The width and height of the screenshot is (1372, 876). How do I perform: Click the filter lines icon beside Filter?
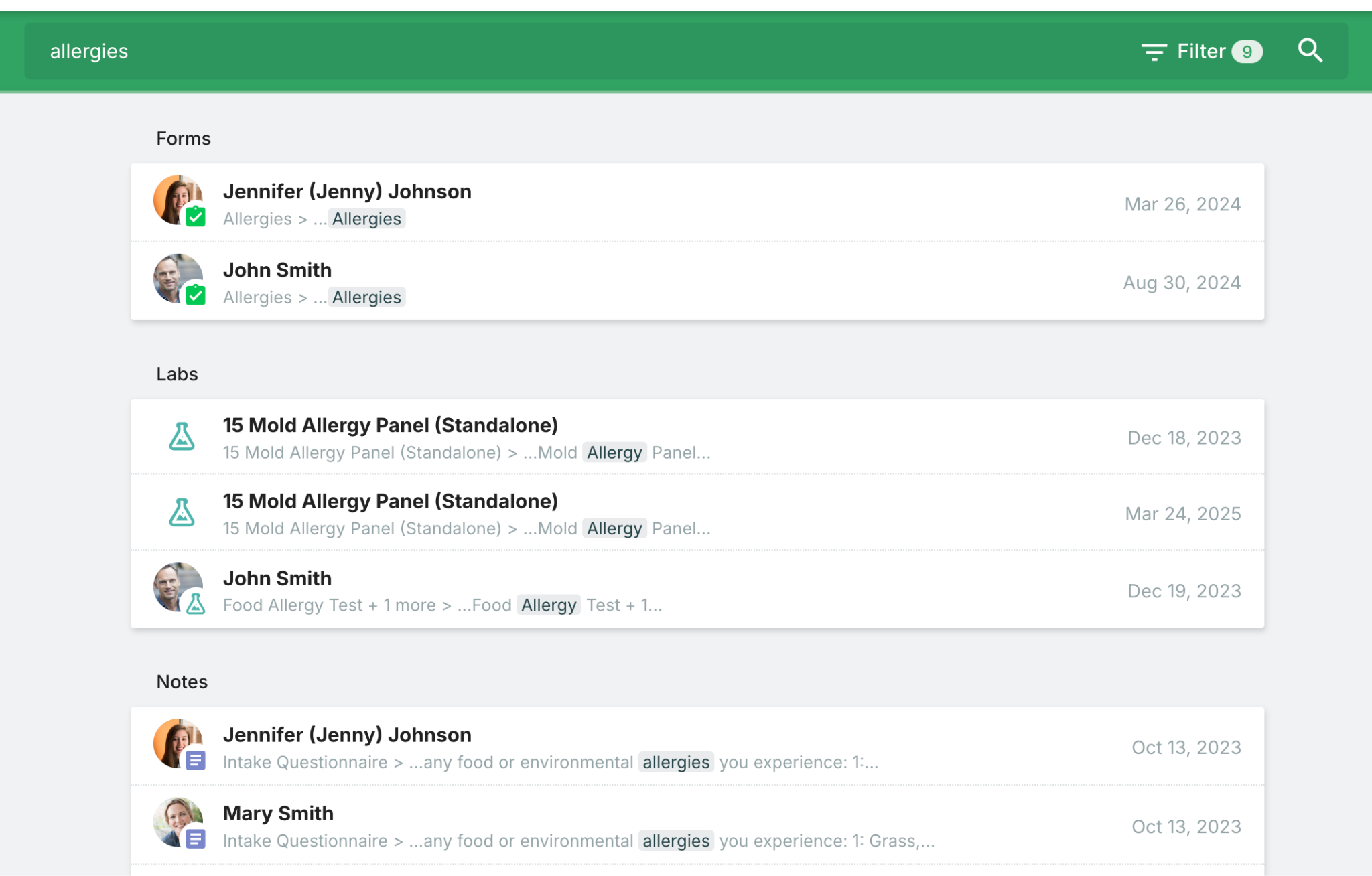1154,52
